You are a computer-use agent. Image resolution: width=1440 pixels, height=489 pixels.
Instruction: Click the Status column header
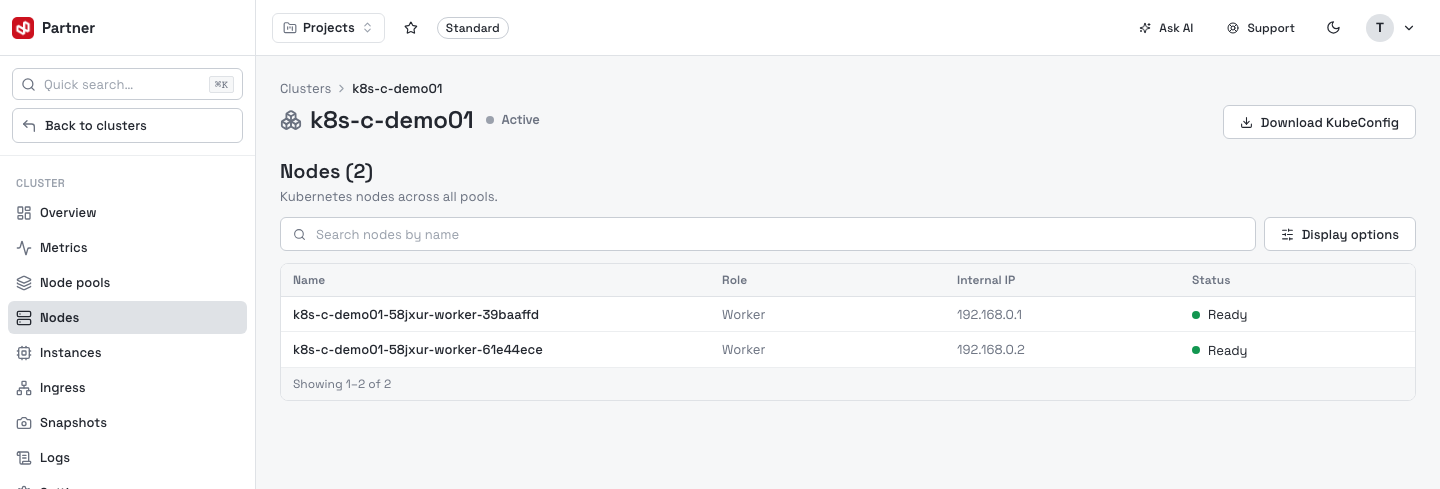pos(1211,280)
